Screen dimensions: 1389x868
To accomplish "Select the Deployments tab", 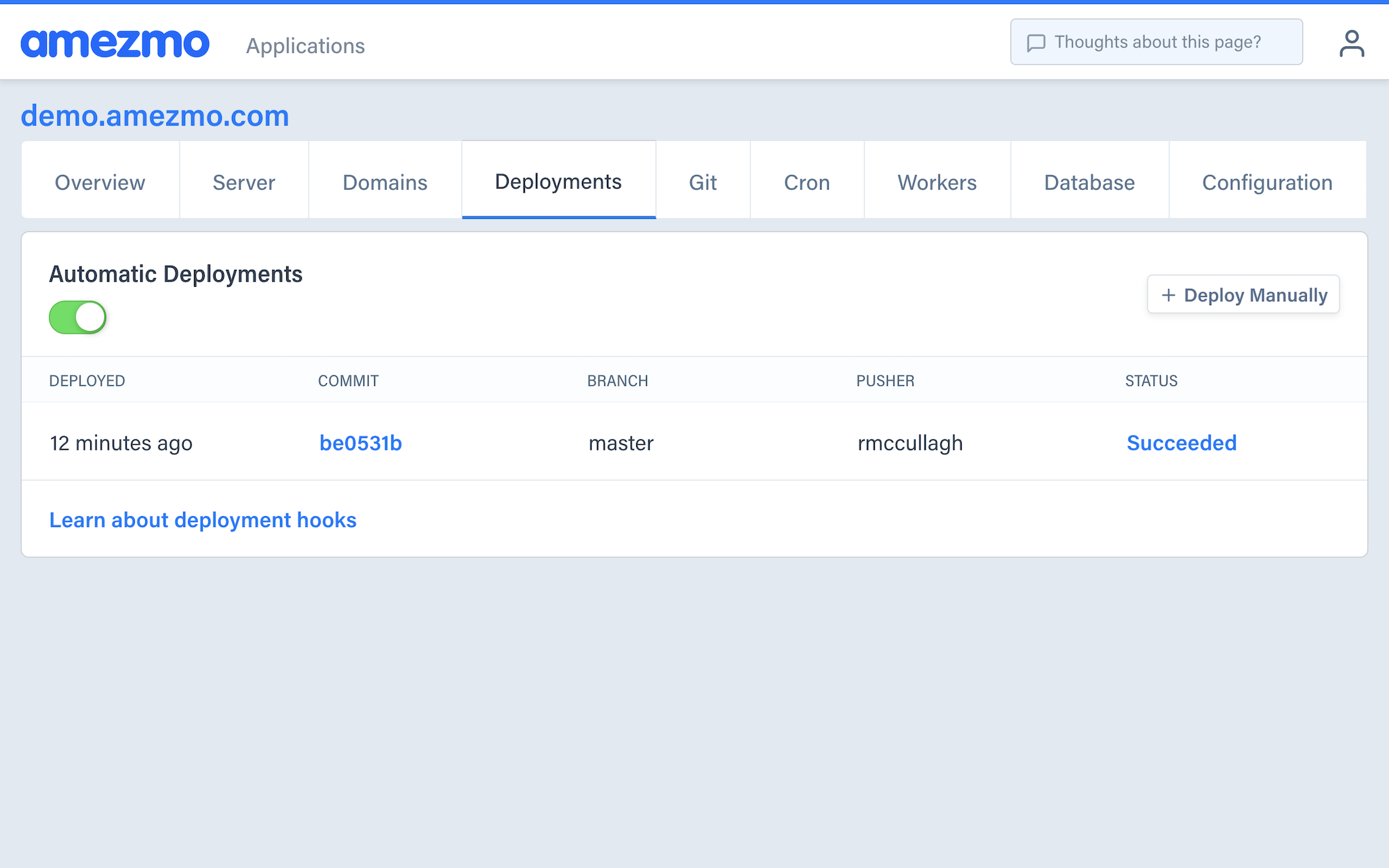I will point(558,181).
